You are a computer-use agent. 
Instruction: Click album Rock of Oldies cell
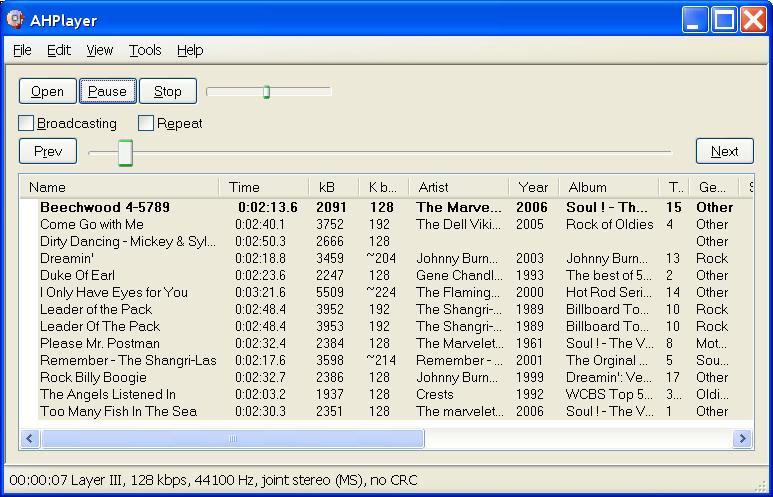point(610,224)
